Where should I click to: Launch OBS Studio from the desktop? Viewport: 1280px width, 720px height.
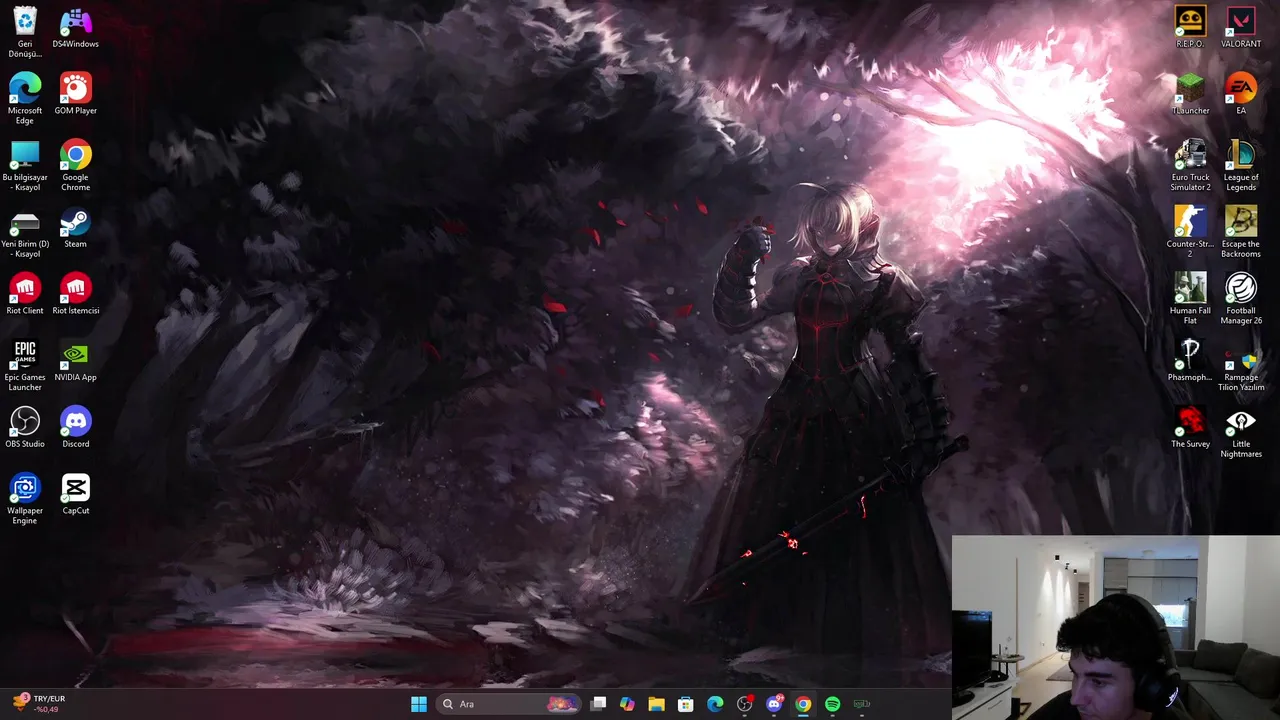25,427
